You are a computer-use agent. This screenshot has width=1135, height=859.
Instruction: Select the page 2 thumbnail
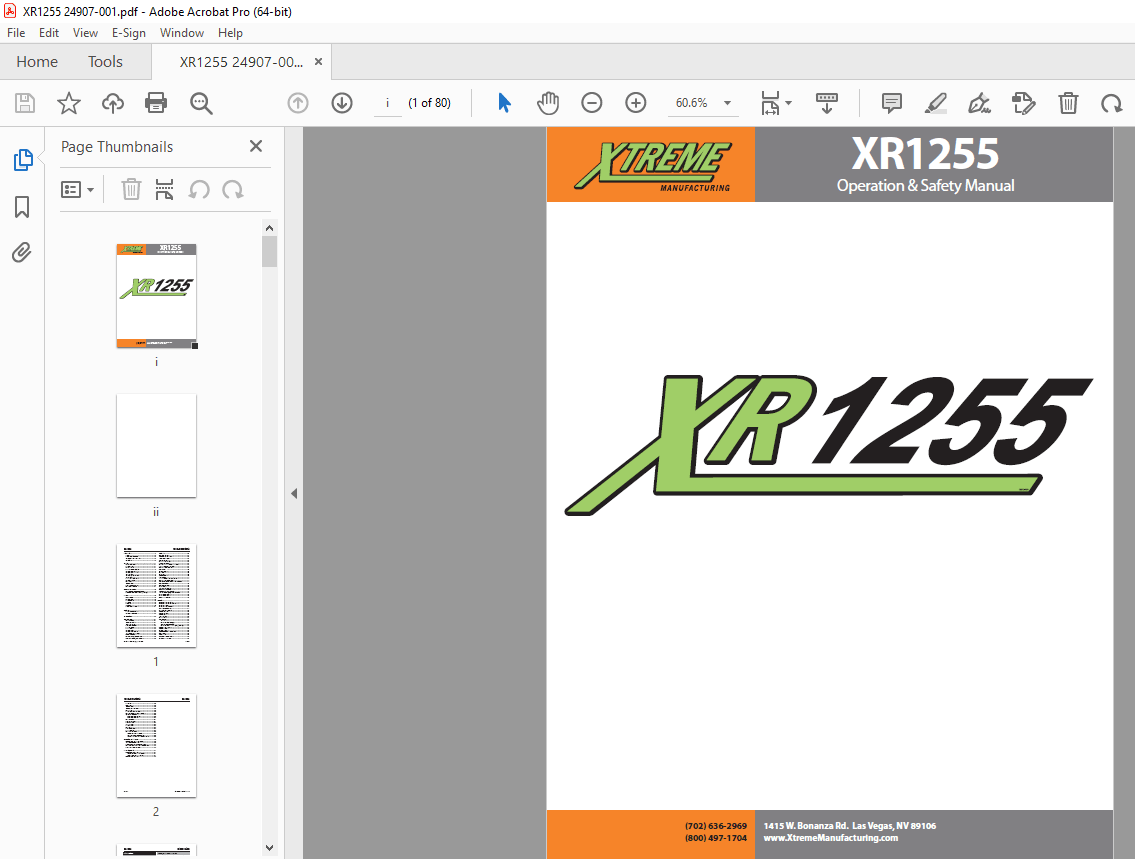156,746
